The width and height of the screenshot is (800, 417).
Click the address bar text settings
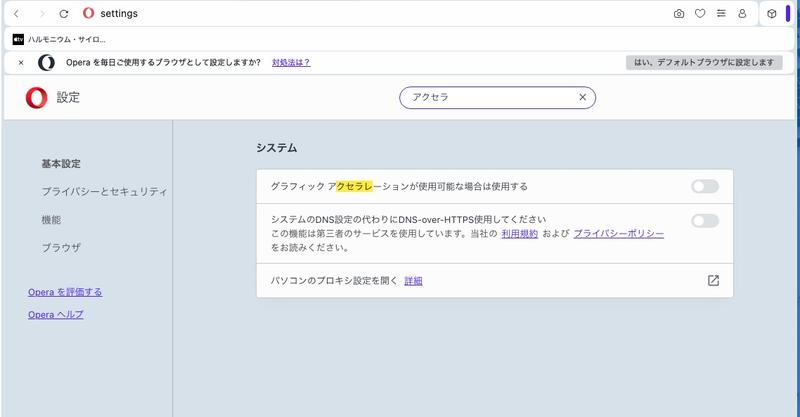pos(119,14)
